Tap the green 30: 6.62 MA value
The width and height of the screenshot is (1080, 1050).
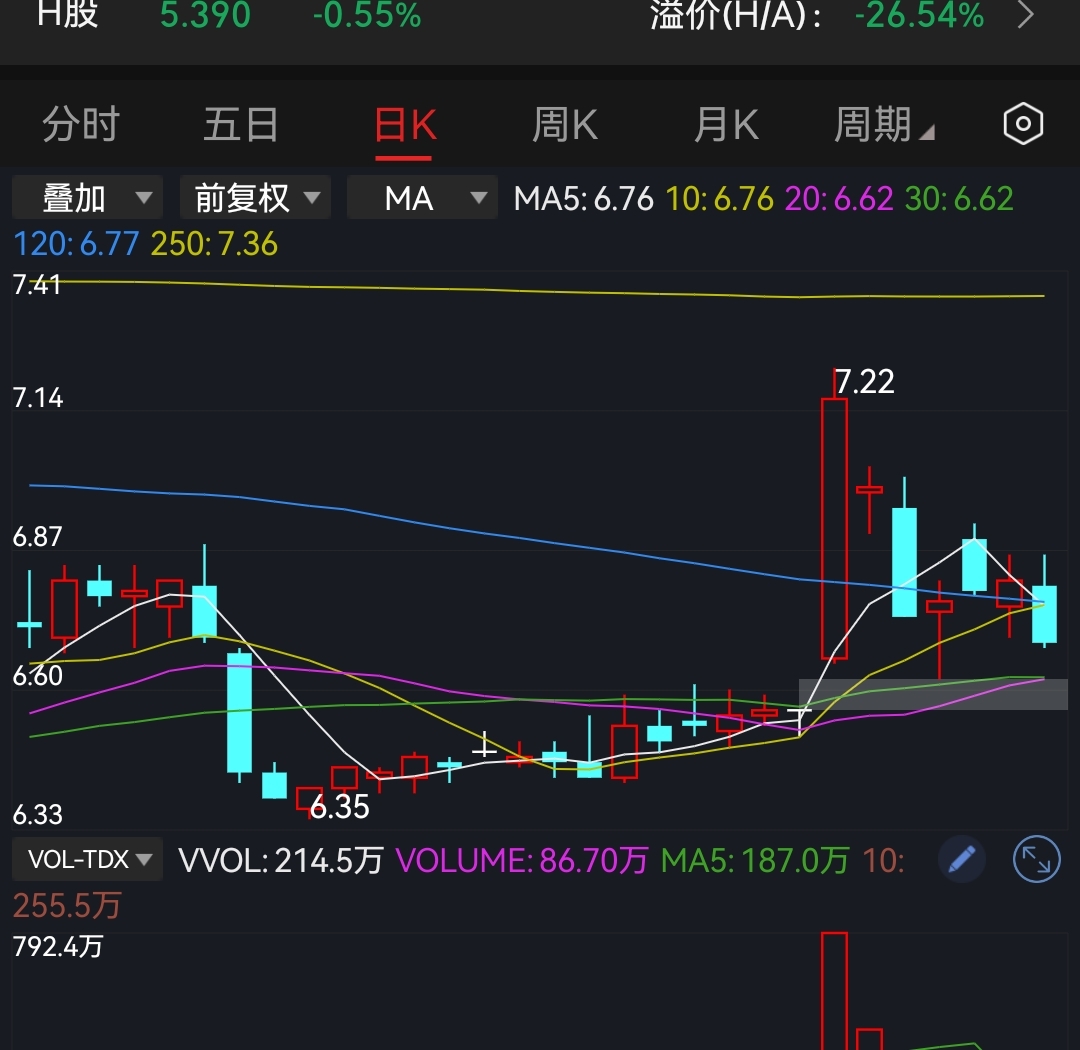pyautogui.click(x=959, y=199)
